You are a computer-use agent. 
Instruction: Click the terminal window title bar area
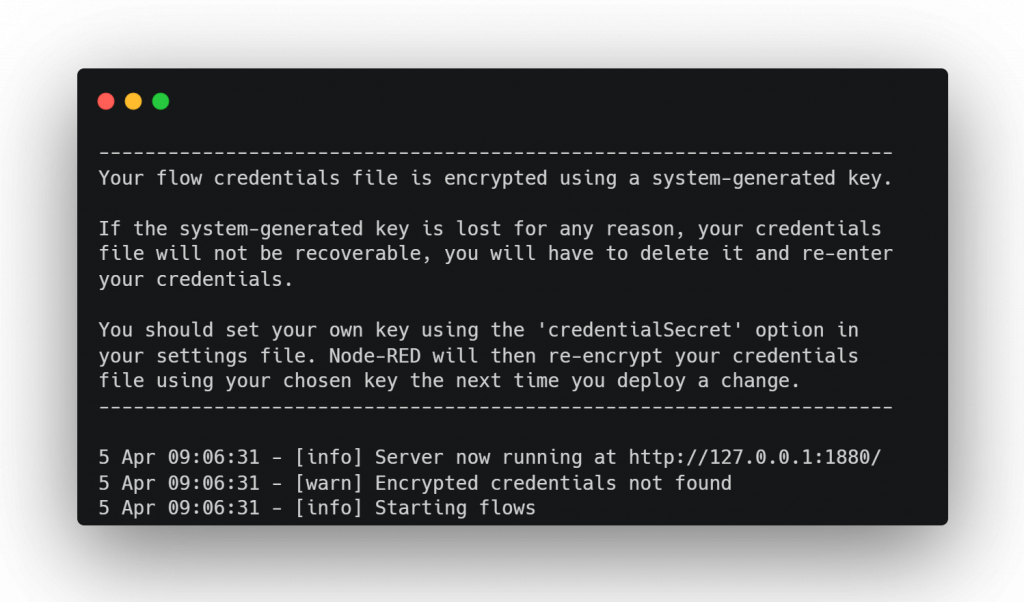[x=500, y=100]
